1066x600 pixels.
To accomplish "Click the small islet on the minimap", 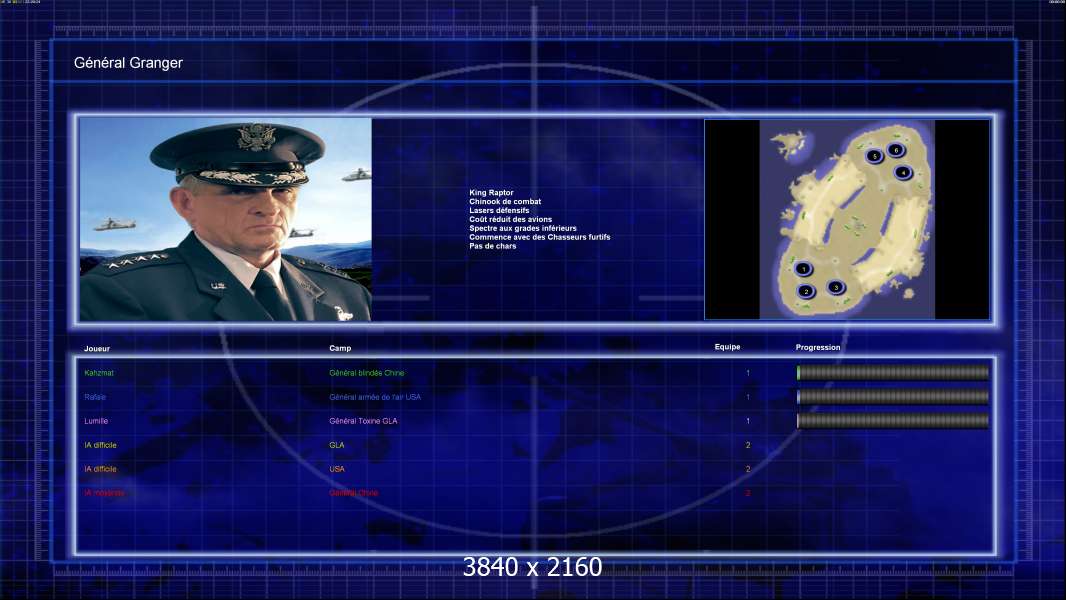I will tap(790, 143).
